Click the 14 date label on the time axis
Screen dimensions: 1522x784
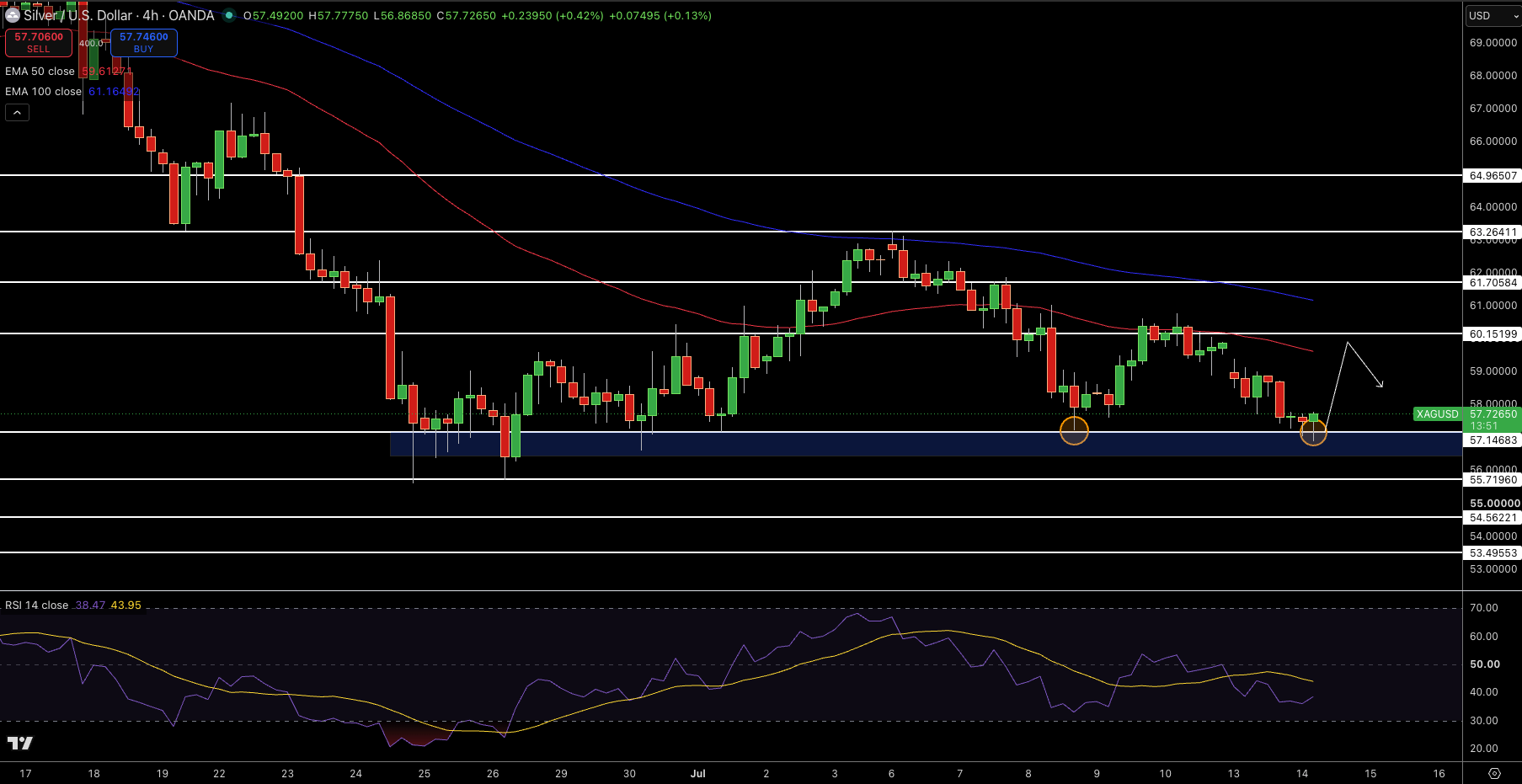pos(1302,773)
